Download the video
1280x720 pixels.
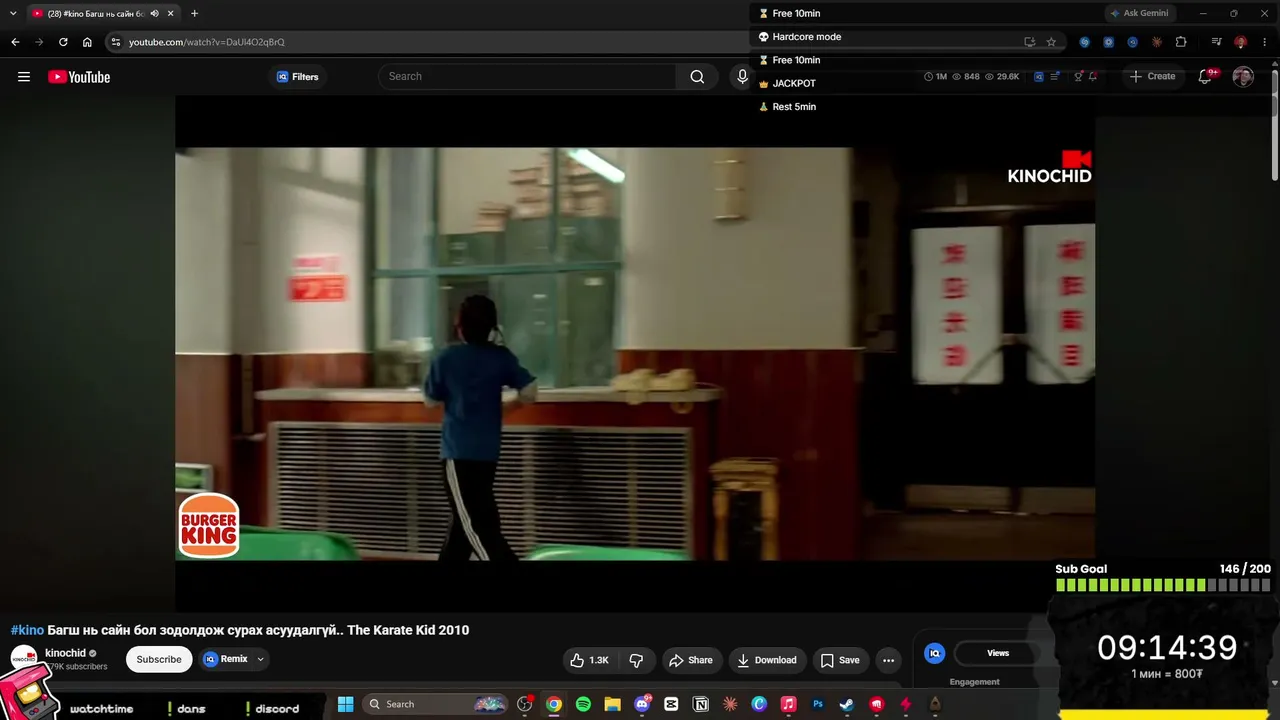(767, 660)
